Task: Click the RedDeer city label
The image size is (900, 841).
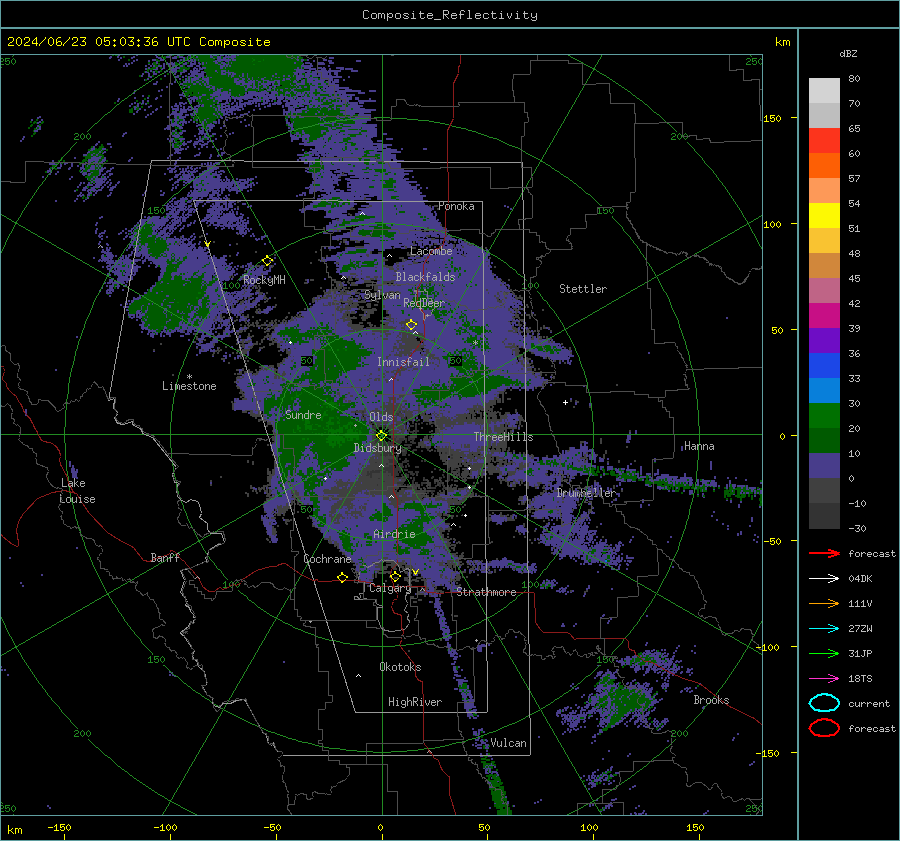Action: [x=424, y=303]
